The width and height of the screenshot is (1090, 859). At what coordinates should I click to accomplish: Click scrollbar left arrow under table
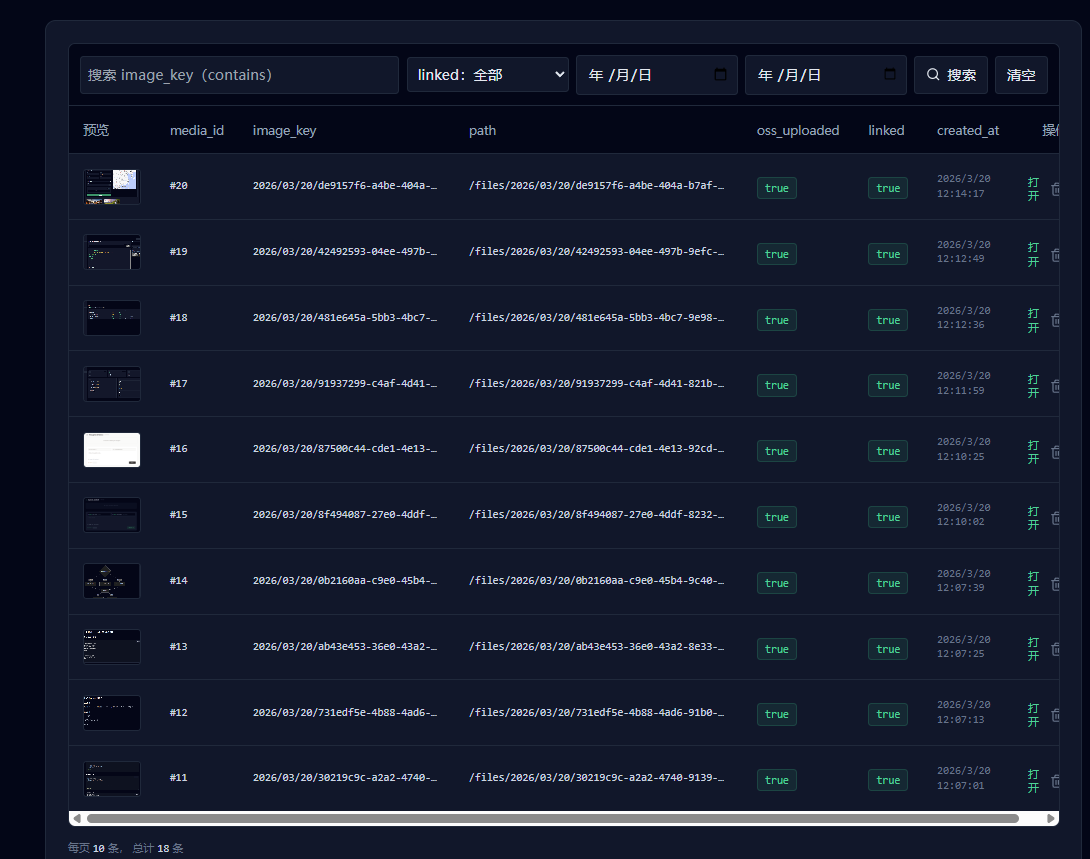pyautogui.click(x=76, y=819)
